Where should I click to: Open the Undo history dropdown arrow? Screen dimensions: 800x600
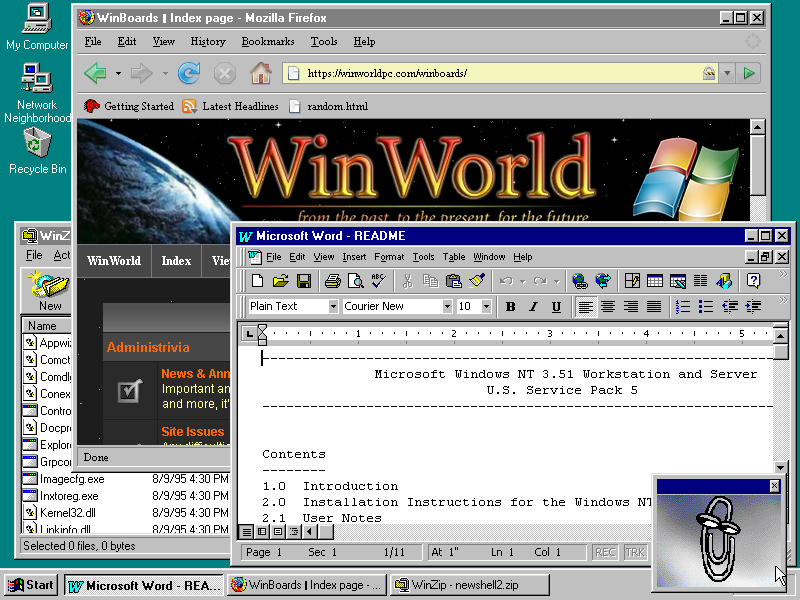[x=522, y=281]
